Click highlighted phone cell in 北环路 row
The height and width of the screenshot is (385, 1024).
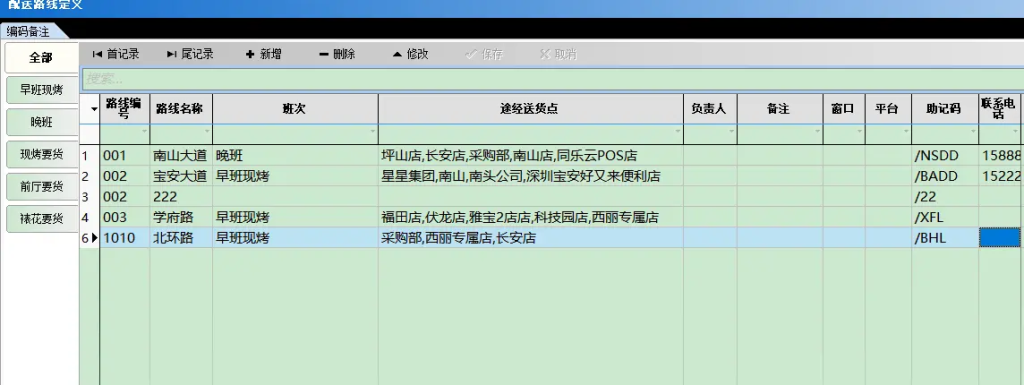1000,238
